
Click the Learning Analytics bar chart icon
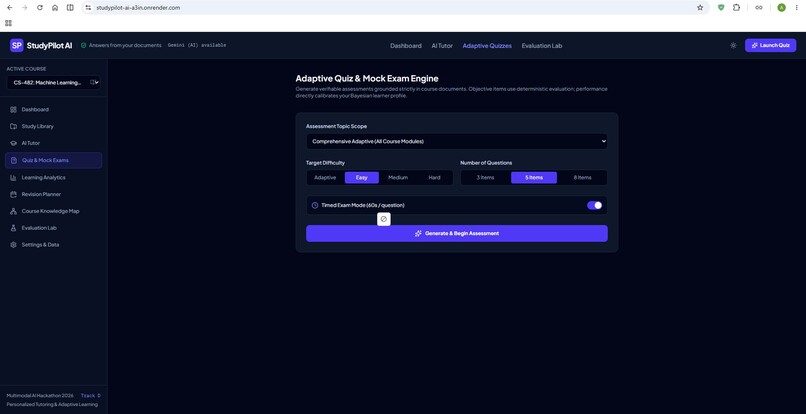coord(13,177)
